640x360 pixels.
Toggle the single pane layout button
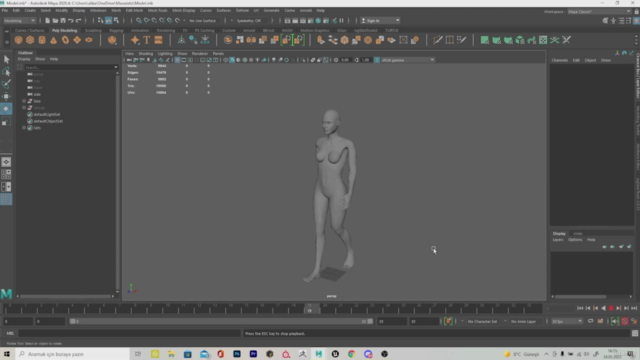pos(6,162)
